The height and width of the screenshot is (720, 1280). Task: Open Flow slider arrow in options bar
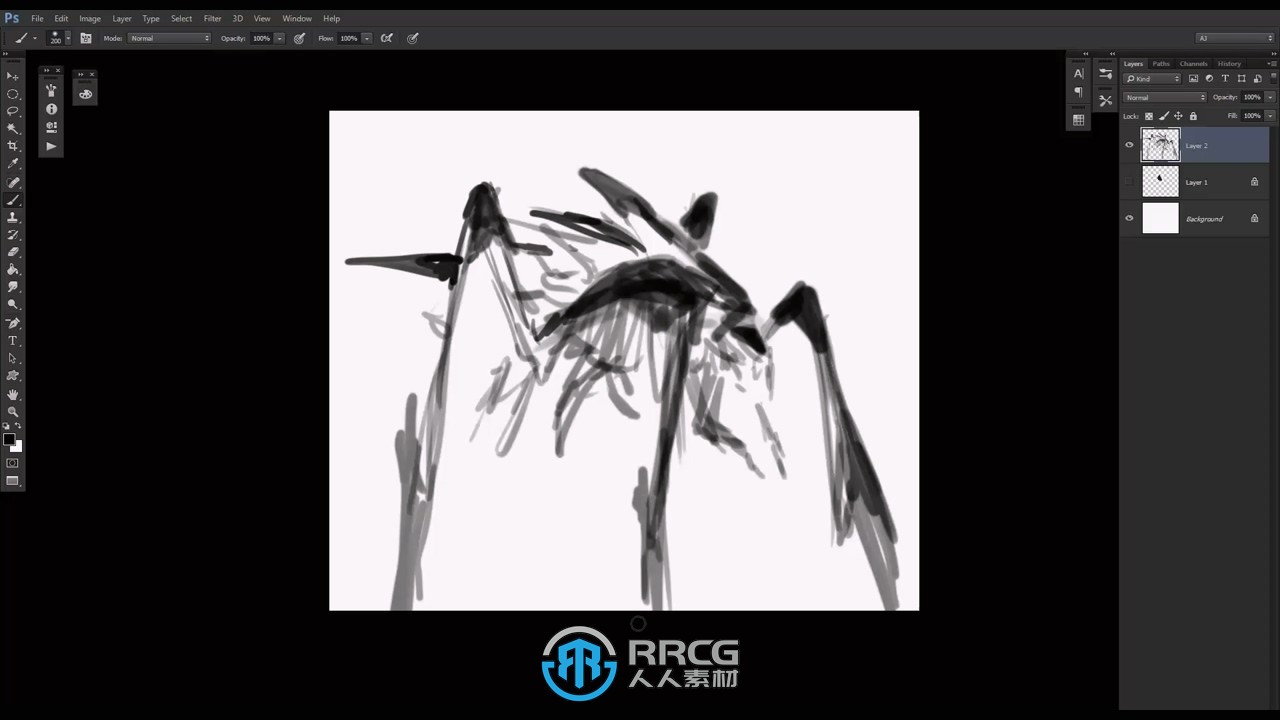pyautogui.click(x=367, y=38)
